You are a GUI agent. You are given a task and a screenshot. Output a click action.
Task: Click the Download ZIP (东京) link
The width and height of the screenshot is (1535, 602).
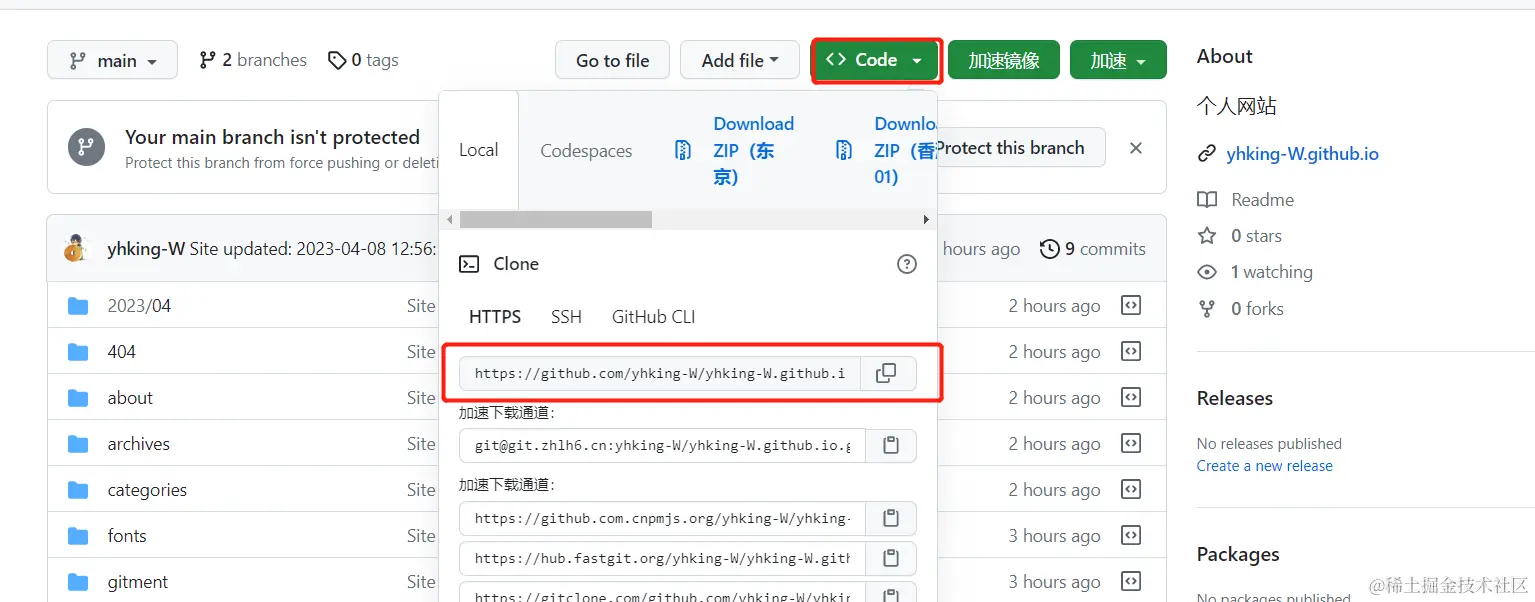pyautogui.click(x=753, y=150)
